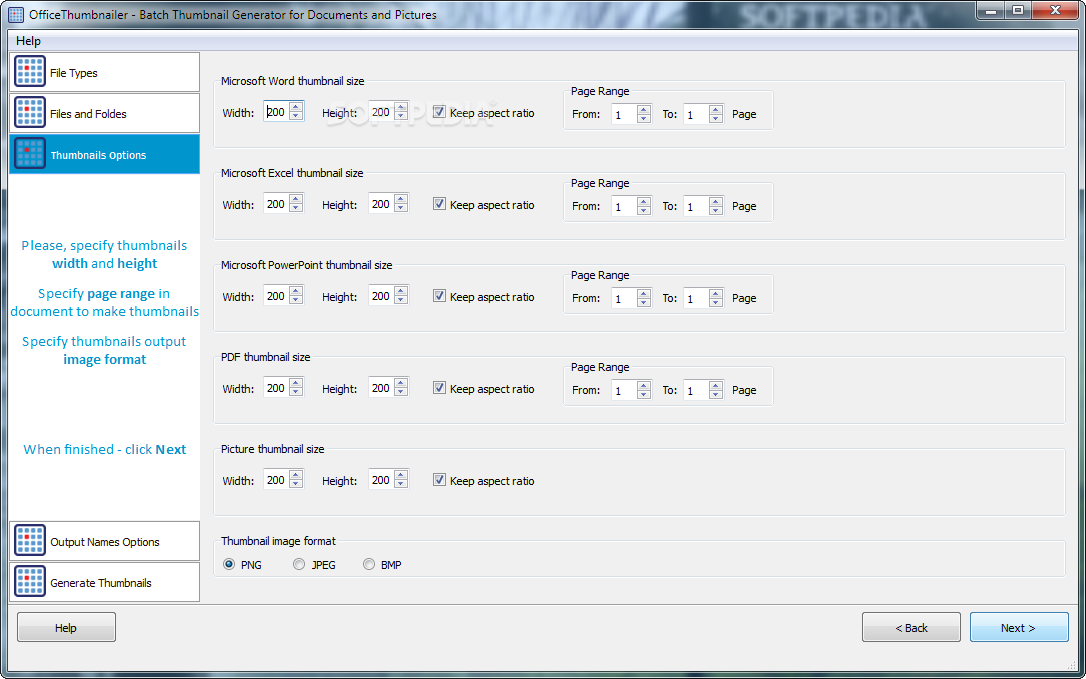The width and height of the screenshot is (1086, 679).
Task: Increase Microsoft Excel thumbnail height
Action: point(401,199)
